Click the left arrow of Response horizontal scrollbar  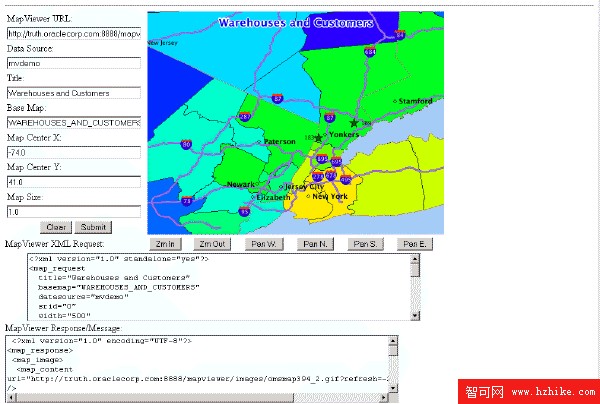[x=11, y=397]
